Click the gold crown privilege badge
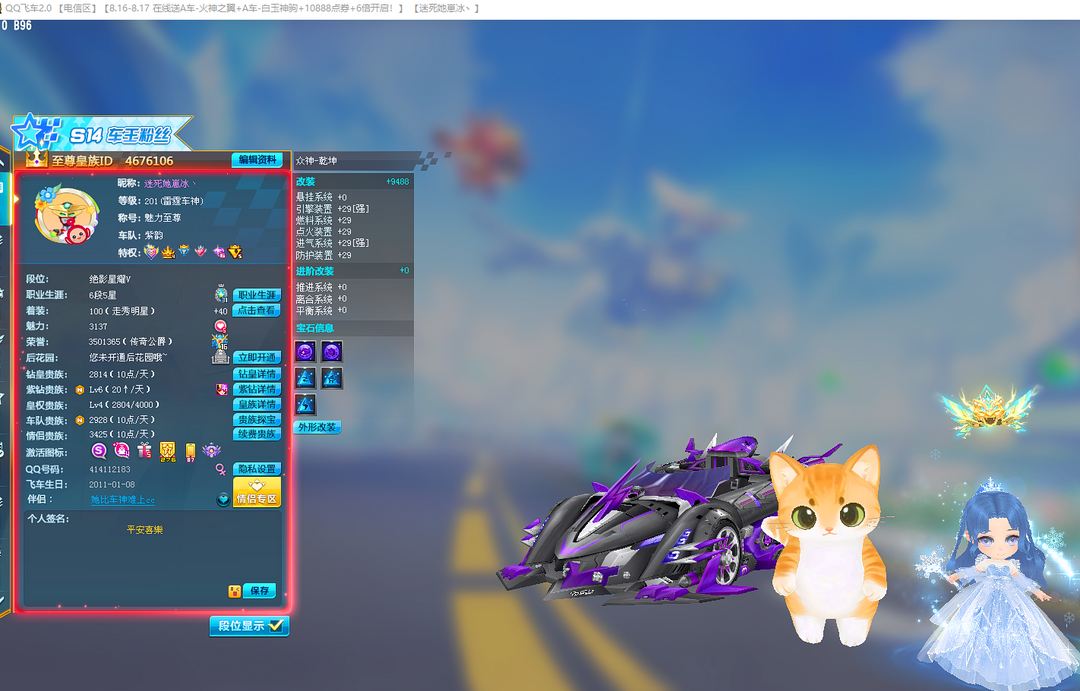The image size is (1080, 691). click(168, 252)
